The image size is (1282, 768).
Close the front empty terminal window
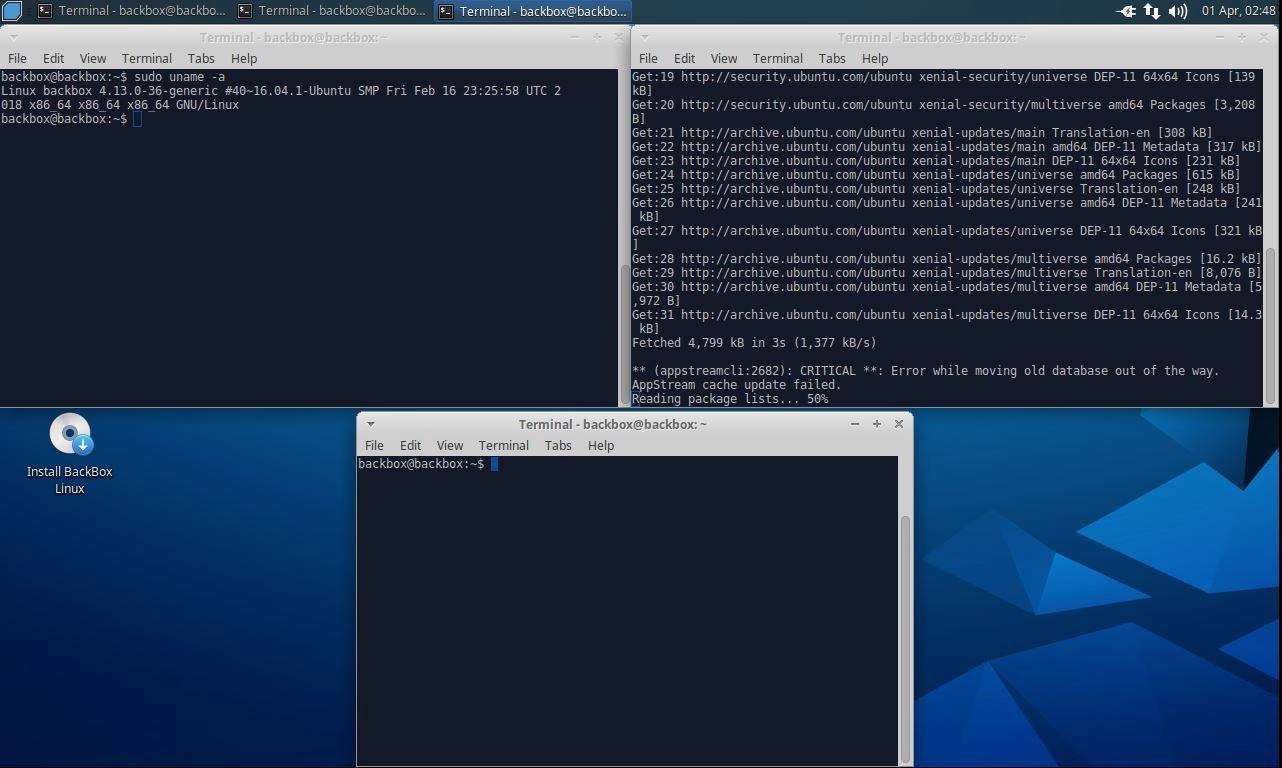pyautogui.click(x=899, y=424)
